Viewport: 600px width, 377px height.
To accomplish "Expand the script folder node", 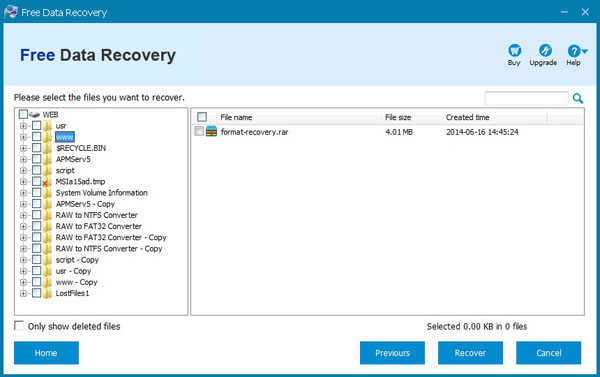I will coord(23,170).
